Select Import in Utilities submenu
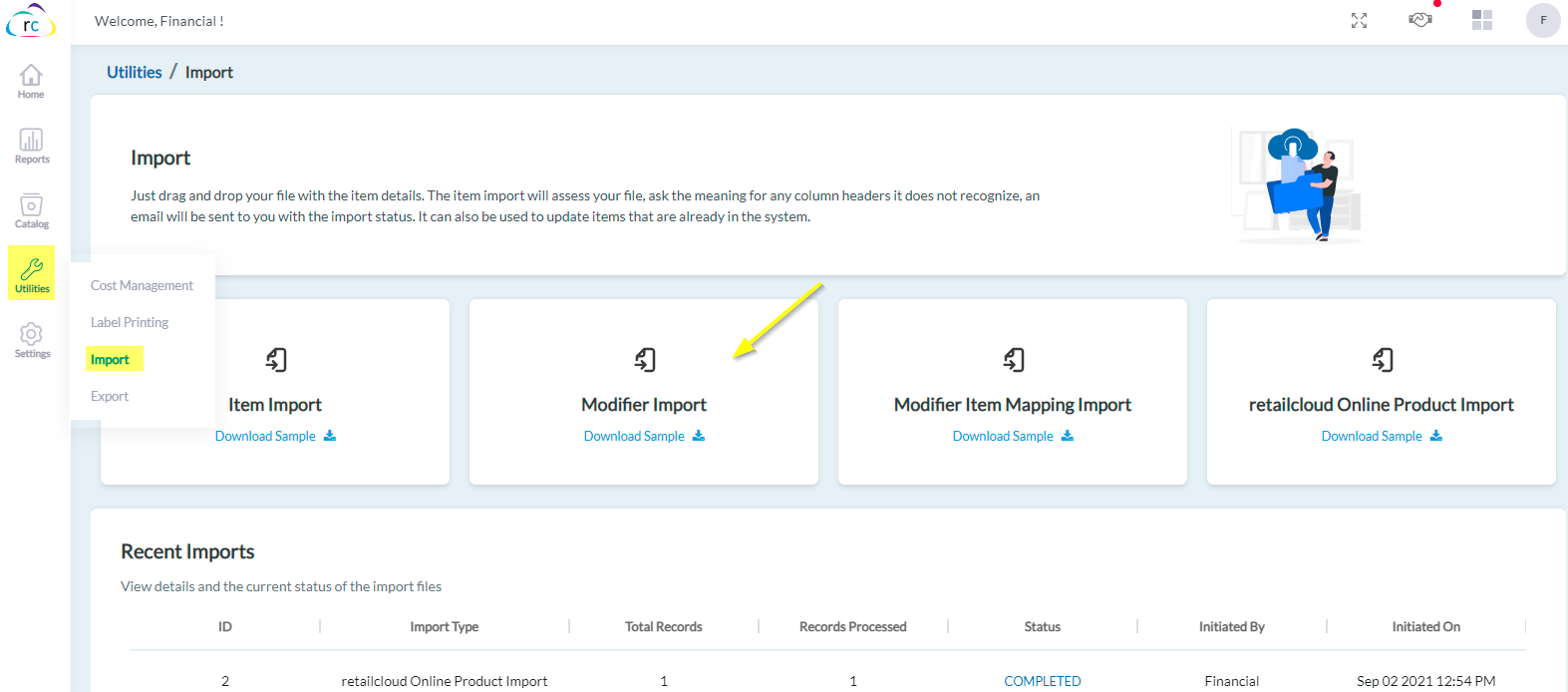 point(110,359)
